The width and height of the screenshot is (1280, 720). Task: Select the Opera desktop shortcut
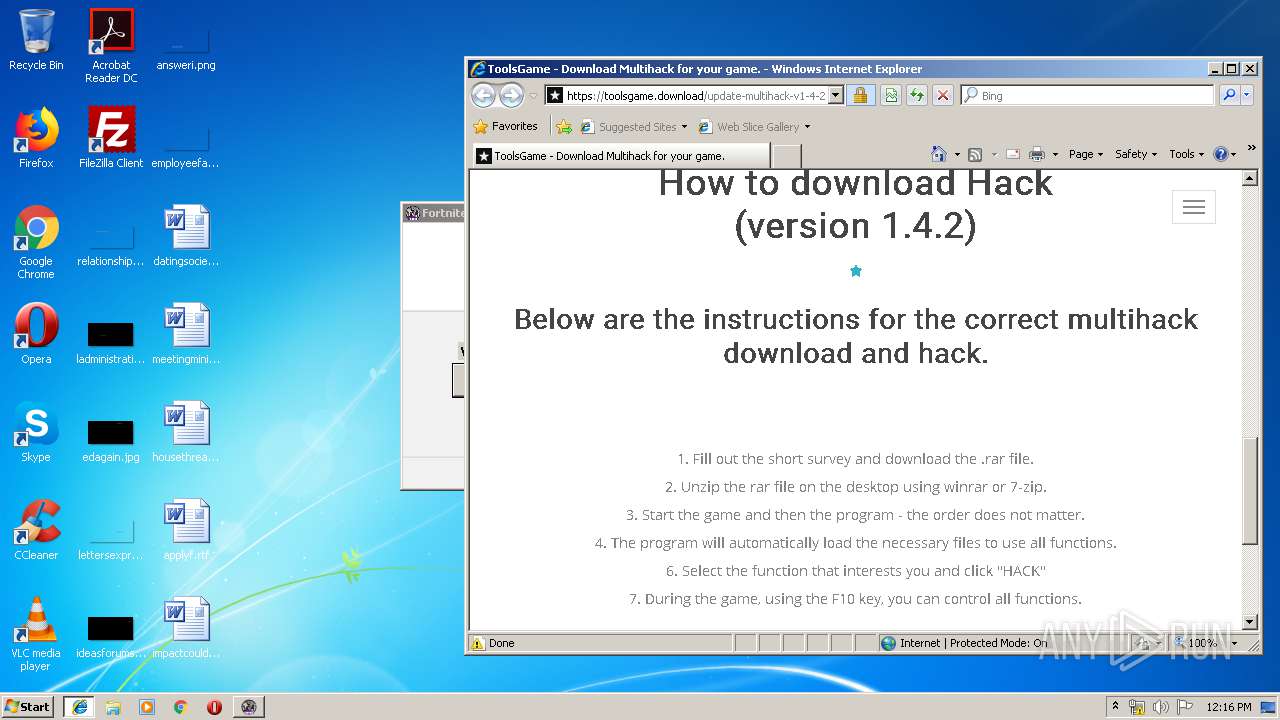pyautogui.click(x=36, y=333)
